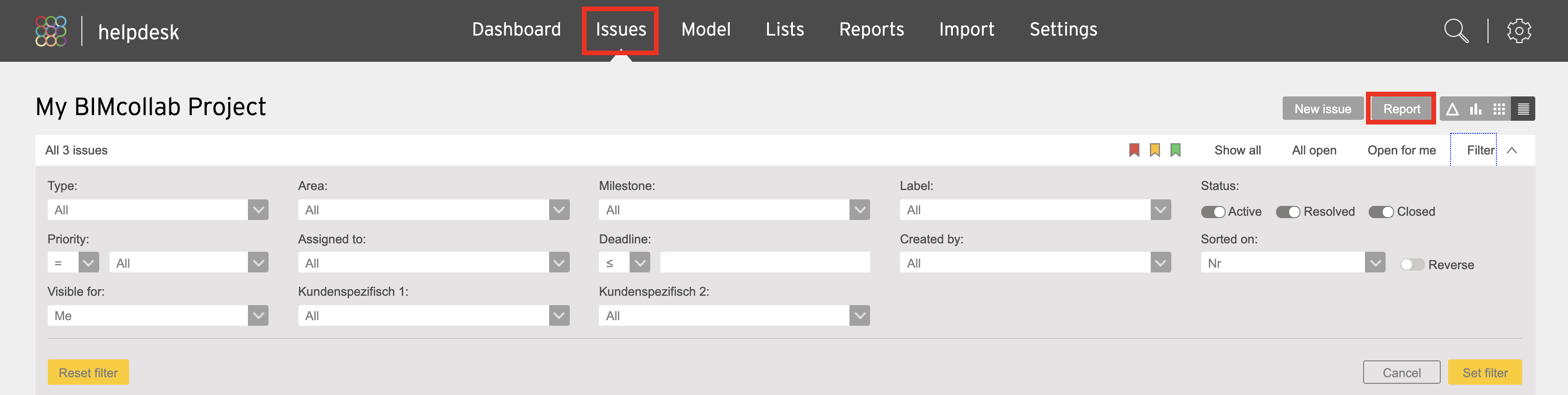
Task: Open the Import tab
Action: 966,29
